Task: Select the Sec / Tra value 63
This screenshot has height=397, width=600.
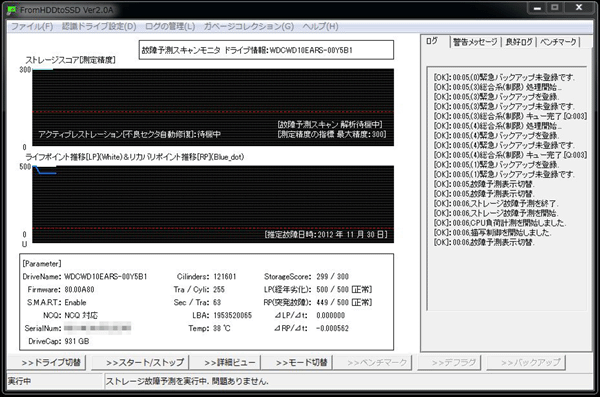Action: pyautogui.click(x=217, y=302)
